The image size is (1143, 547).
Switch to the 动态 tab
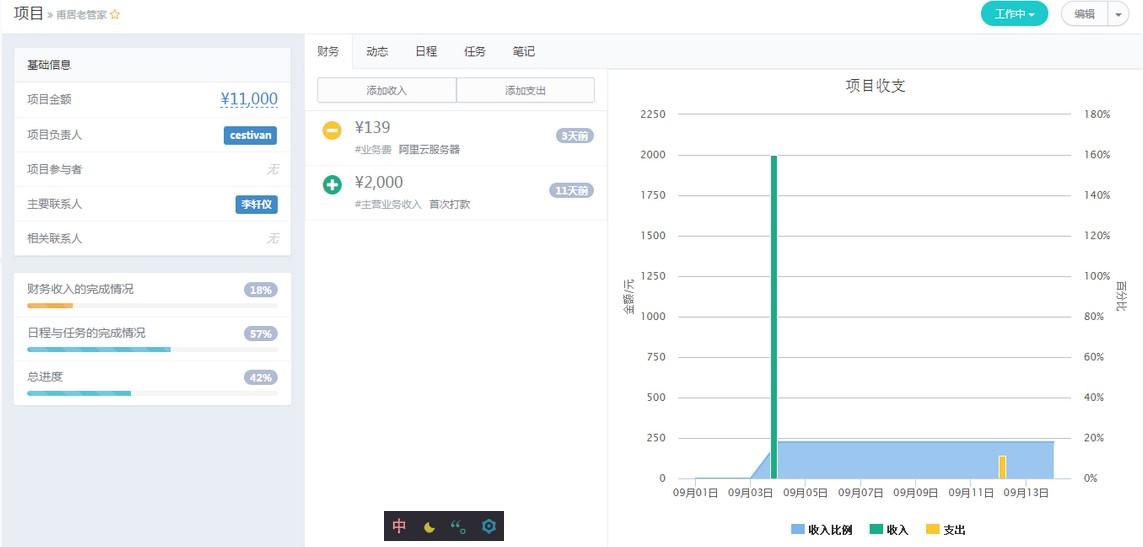click(x=377, y=51)
